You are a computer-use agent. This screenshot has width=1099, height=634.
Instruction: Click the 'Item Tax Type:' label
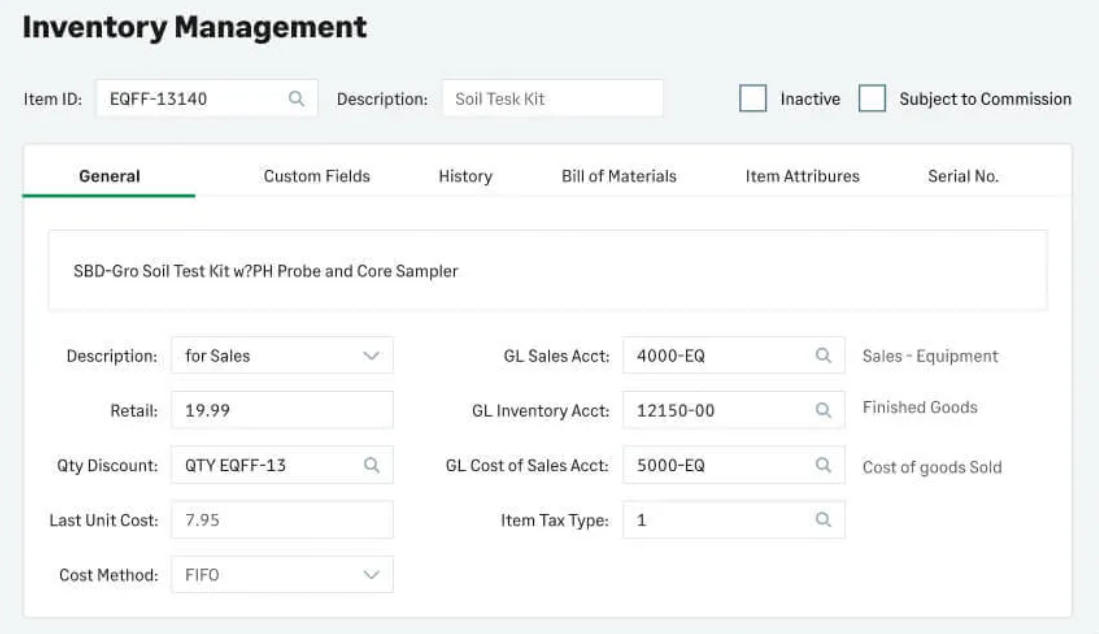click(x=554, y=521)
